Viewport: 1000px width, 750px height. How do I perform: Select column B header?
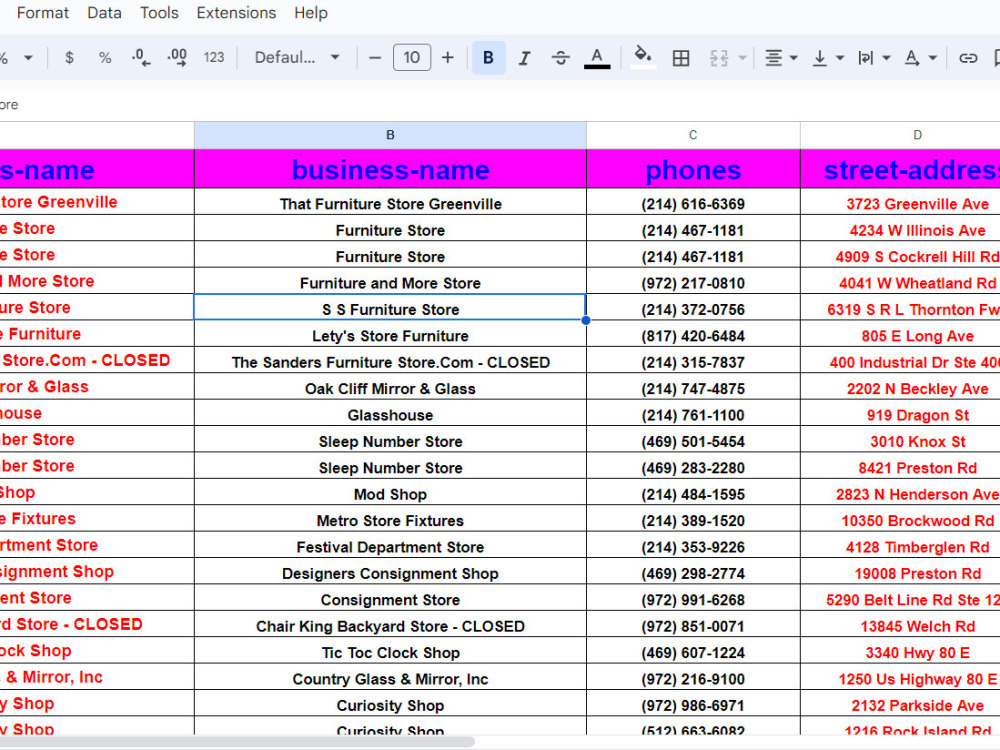(x=390, y=135)
